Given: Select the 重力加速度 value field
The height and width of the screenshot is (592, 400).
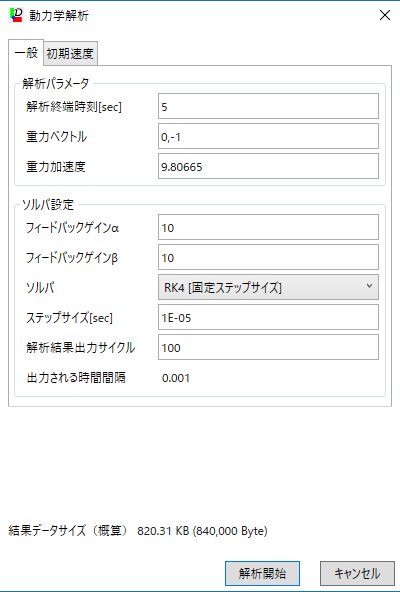Looking at the screenshot, I should coord(268,166).
